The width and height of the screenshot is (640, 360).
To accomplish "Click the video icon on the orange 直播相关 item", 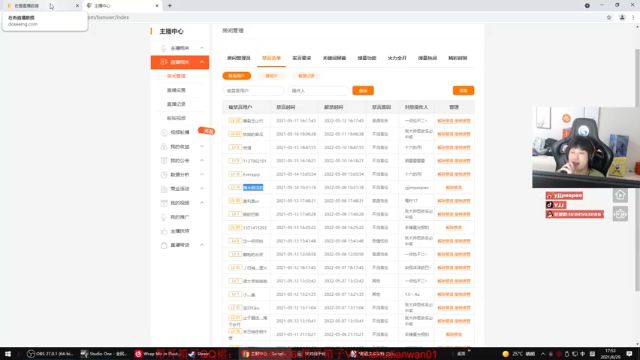I will (x=164, y=62).
